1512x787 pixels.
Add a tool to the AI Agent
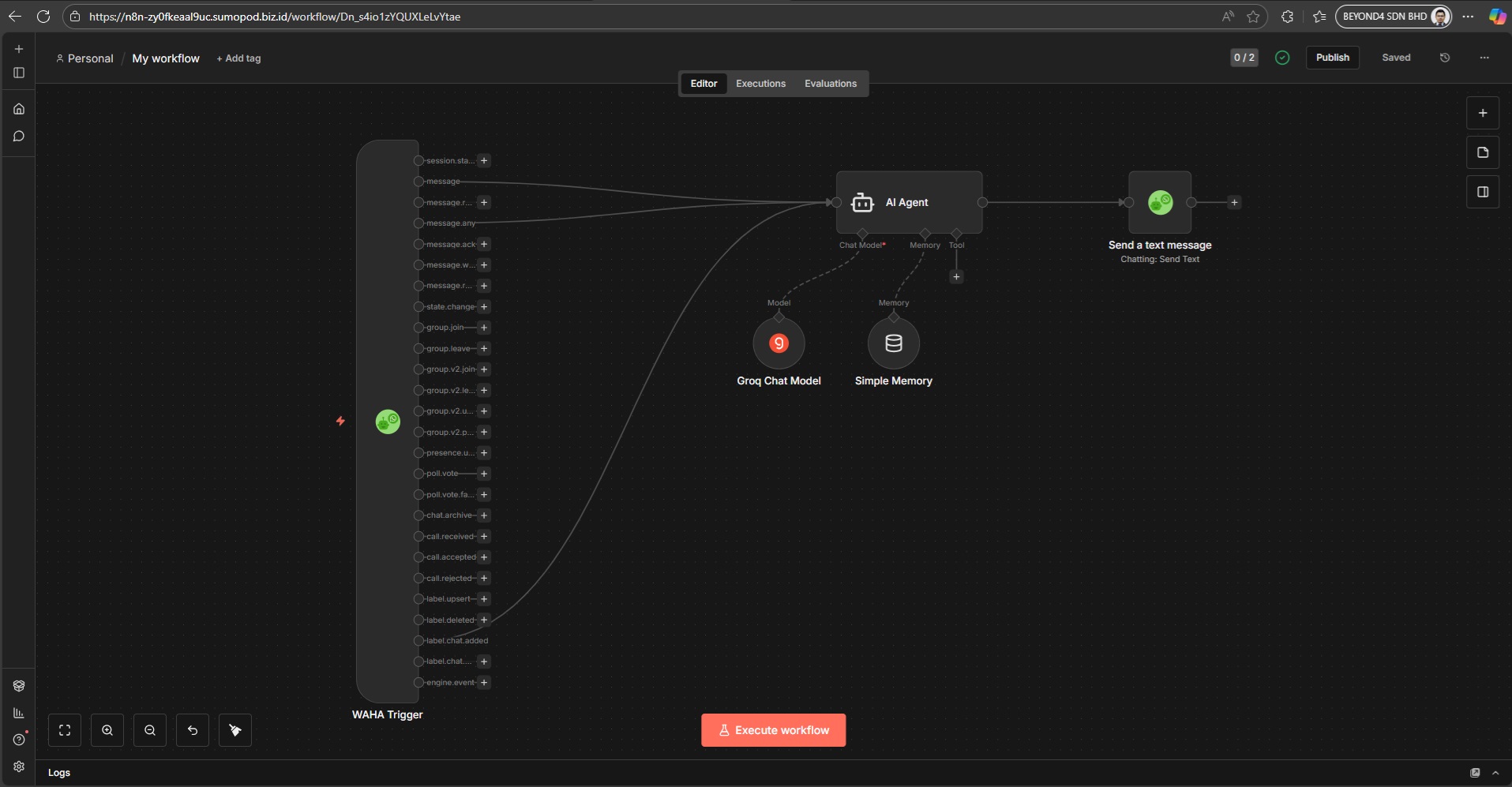(956, 277)
